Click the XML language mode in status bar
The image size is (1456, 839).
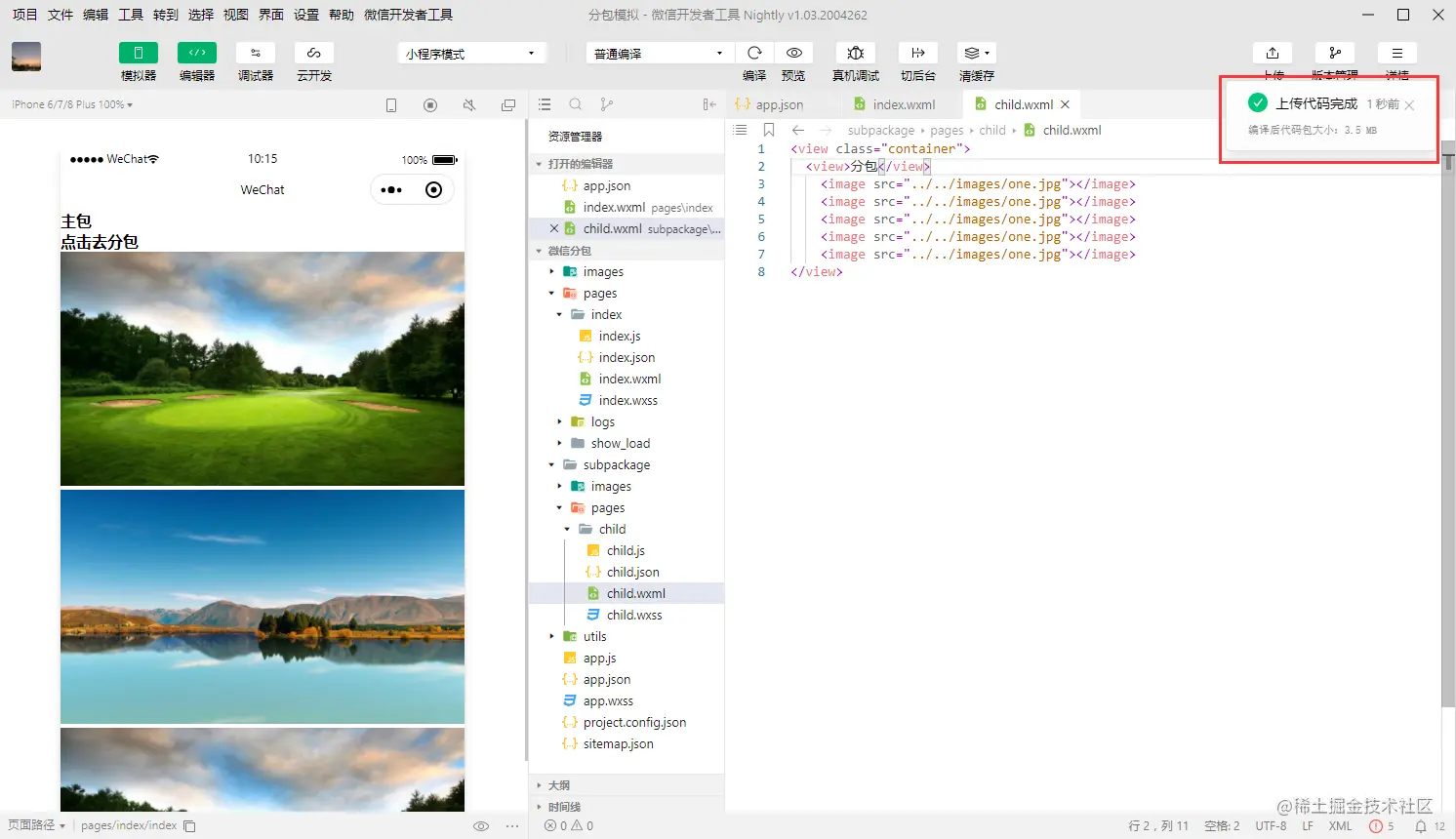pyautogui.click(x=1341, y=826)
